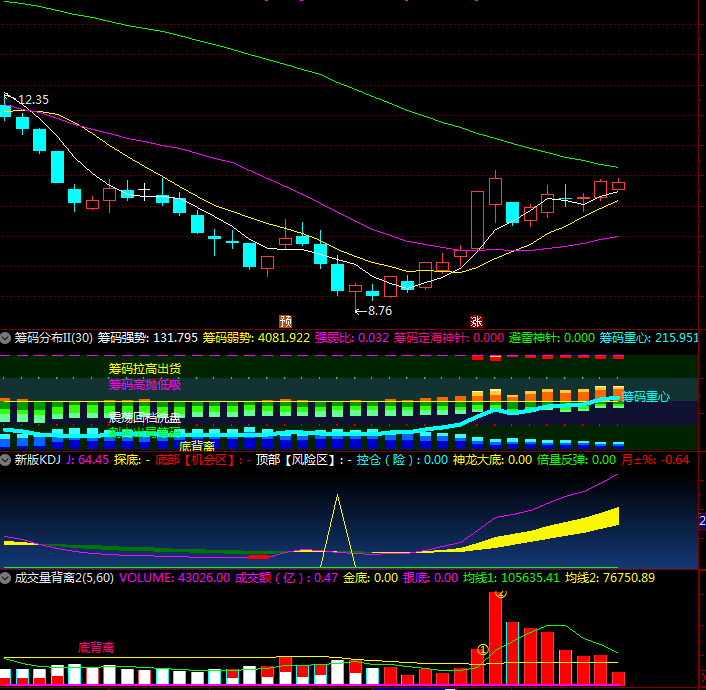This screenshot has width=706, height=690.
Task: Click the magenta 筹码高抛低吸 zone label
Action: (x=145, y=385)
